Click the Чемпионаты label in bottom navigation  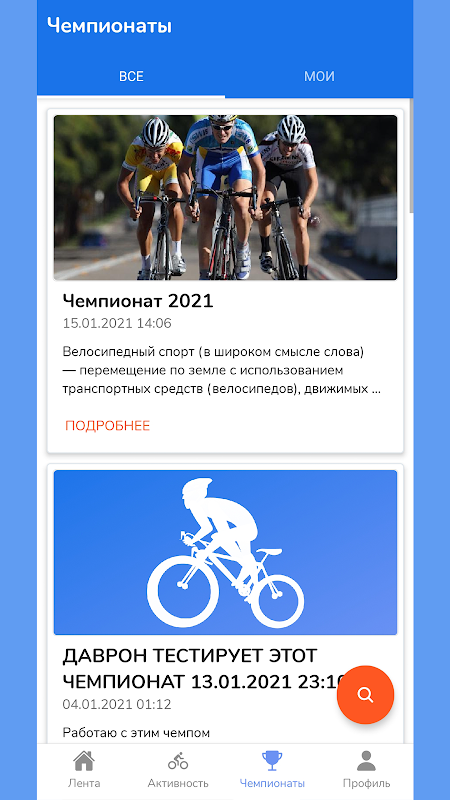pyautogui.click(x=272, y=783)
